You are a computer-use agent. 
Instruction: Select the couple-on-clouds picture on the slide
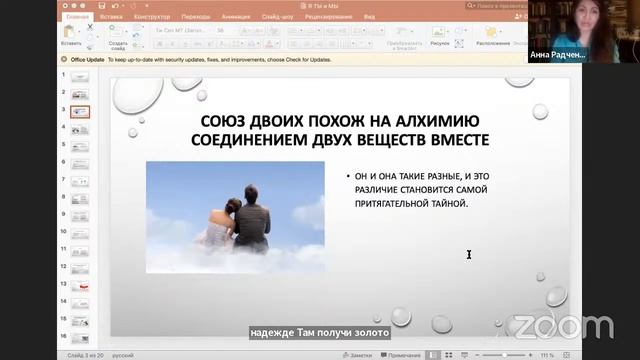pos(235,217)
